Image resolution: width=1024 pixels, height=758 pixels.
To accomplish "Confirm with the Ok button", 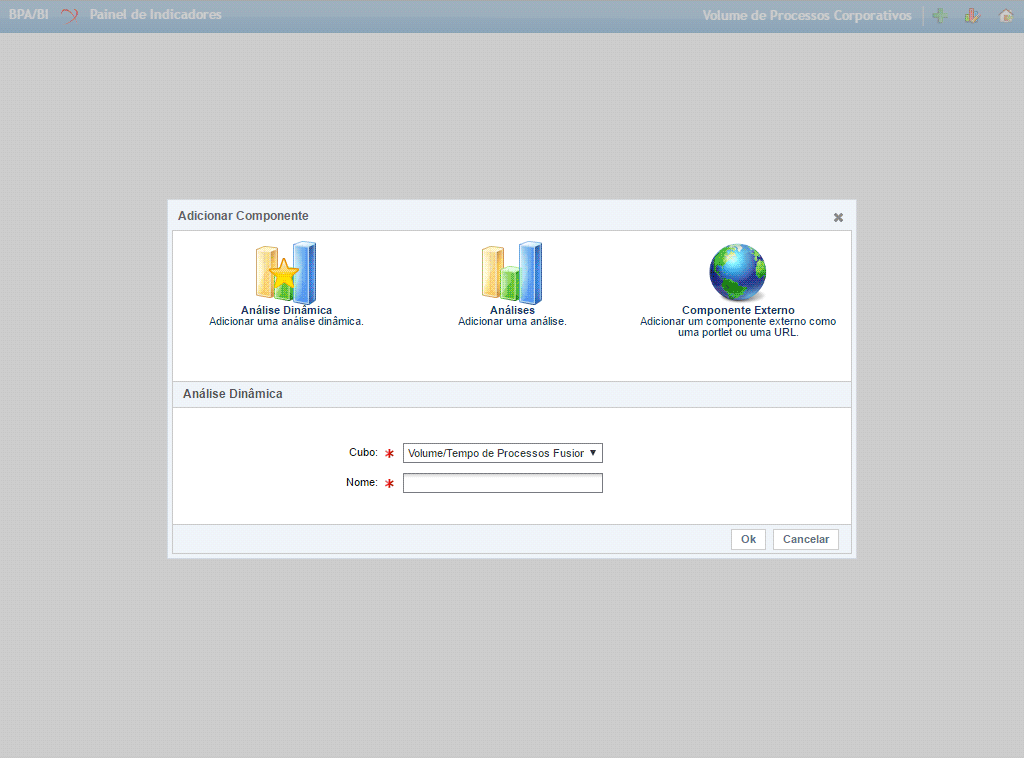I will [x=748, y=539].
